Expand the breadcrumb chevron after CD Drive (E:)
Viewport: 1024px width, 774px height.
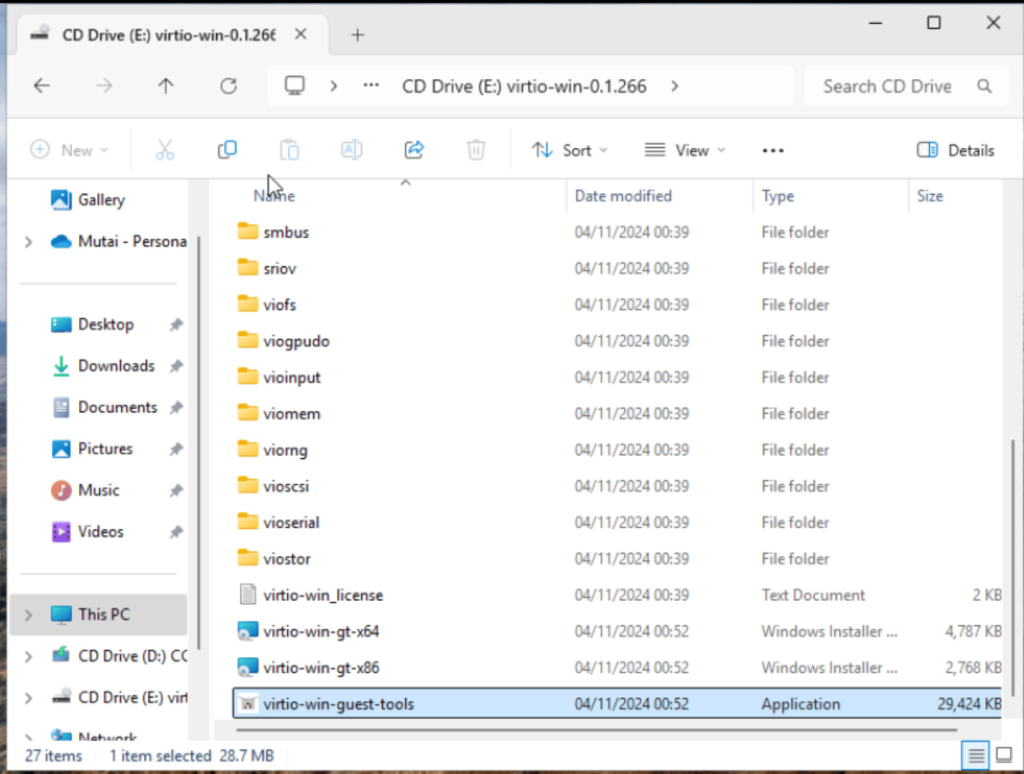[x=675, y=86]
